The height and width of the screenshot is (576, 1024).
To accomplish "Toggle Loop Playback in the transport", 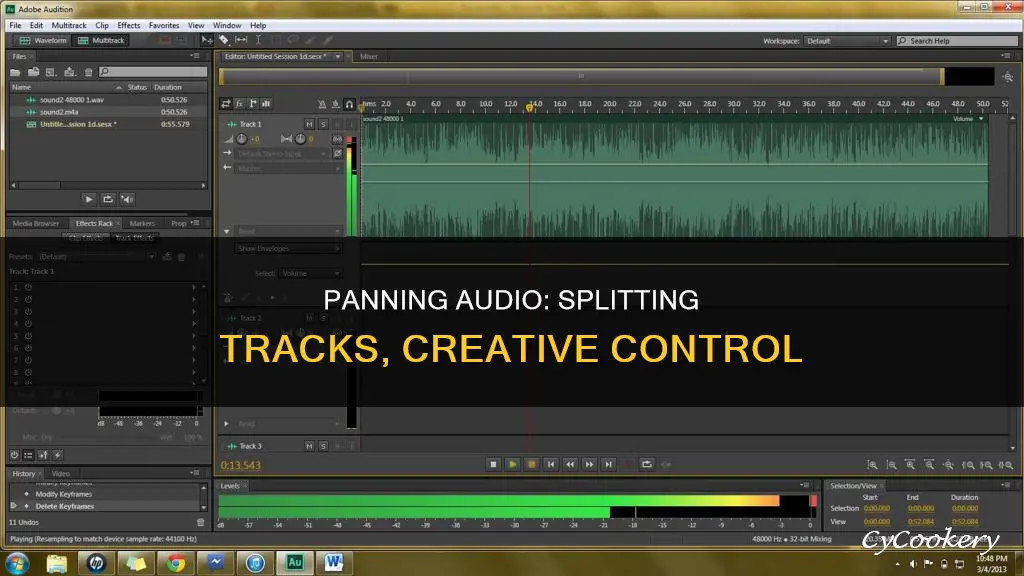I will 647,464.
